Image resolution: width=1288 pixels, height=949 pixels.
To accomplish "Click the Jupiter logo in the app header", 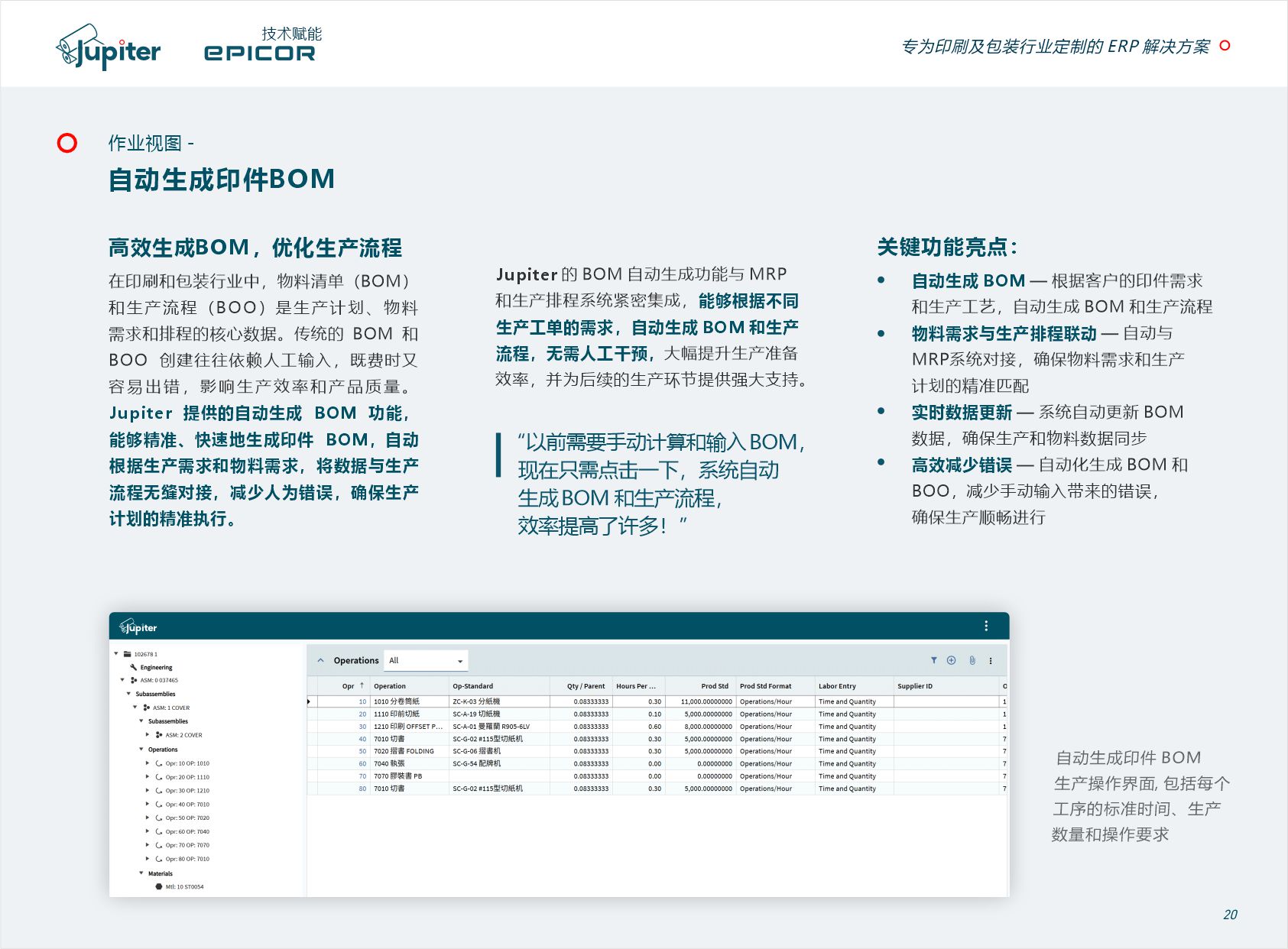I will click(138, 627).
